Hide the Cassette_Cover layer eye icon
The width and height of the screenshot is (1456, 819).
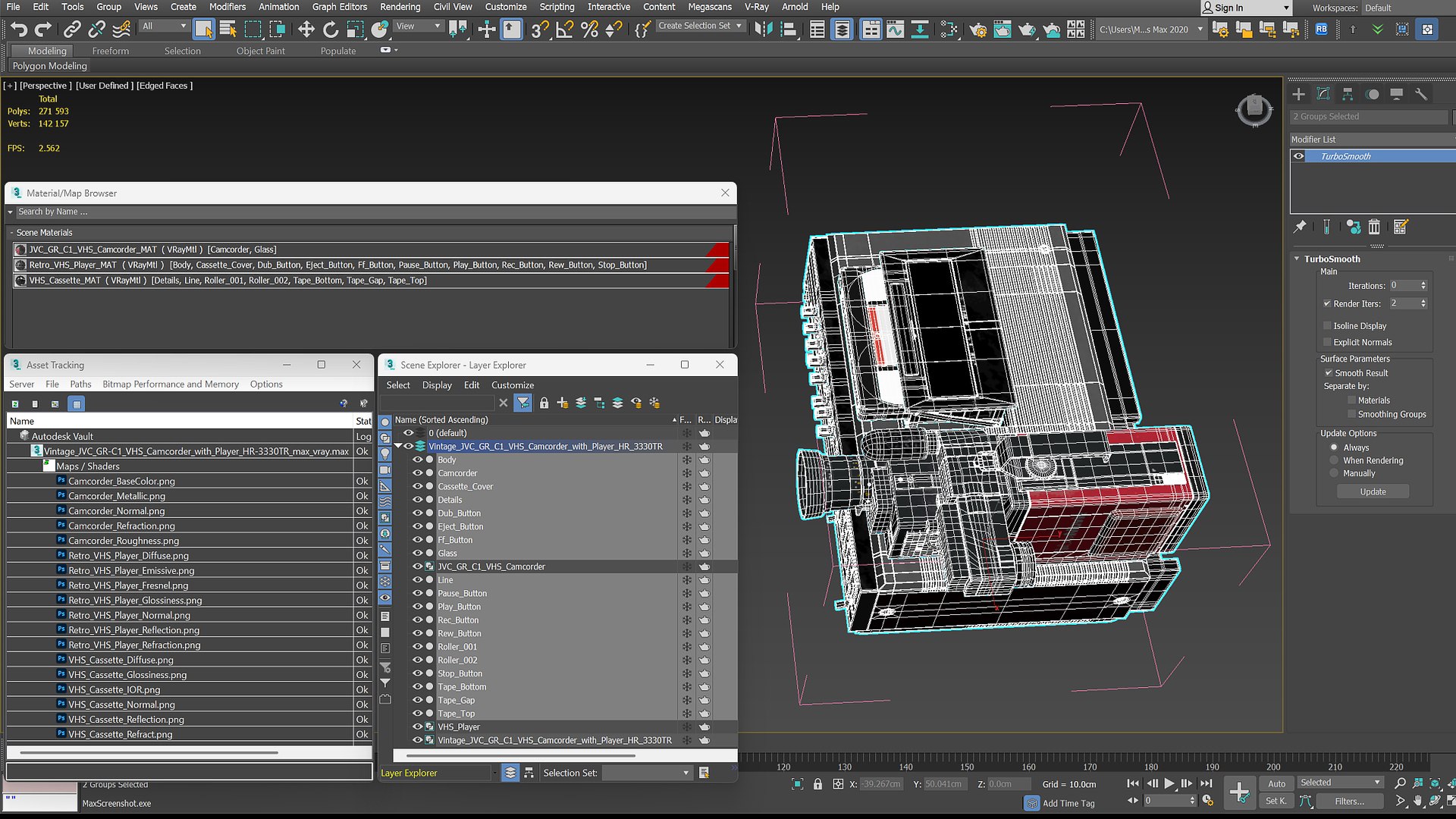[x=417, y=486]
